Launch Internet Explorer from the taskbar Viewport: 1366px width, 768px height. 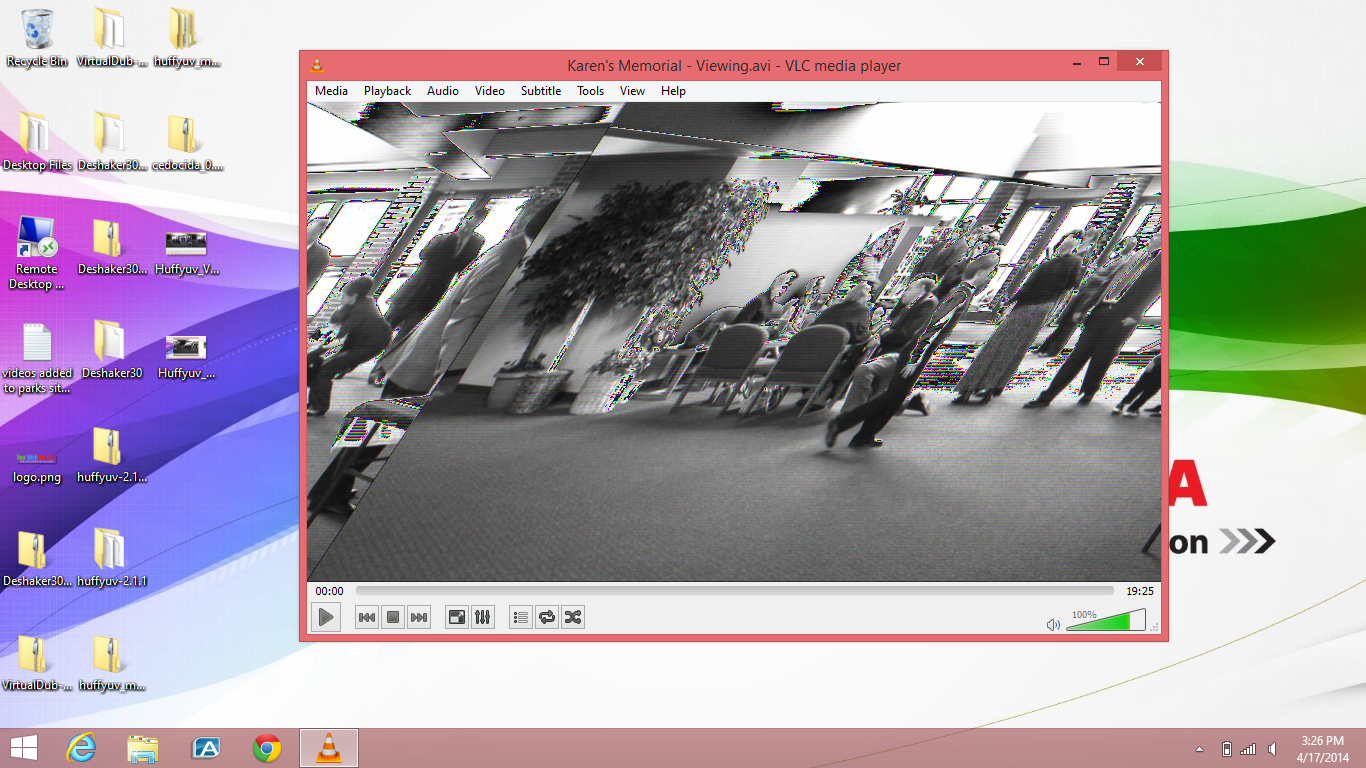point(81,748)
